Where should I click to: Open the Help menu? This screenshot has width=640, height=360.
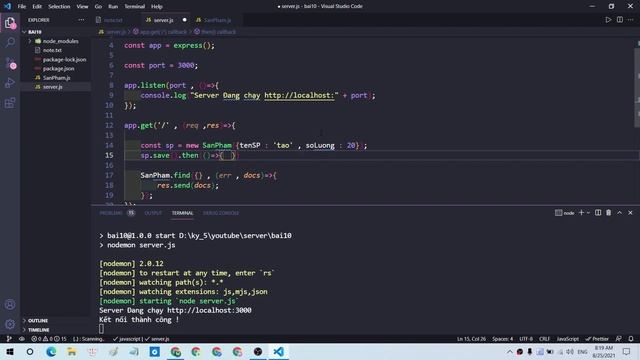click(x=157, y=6)
